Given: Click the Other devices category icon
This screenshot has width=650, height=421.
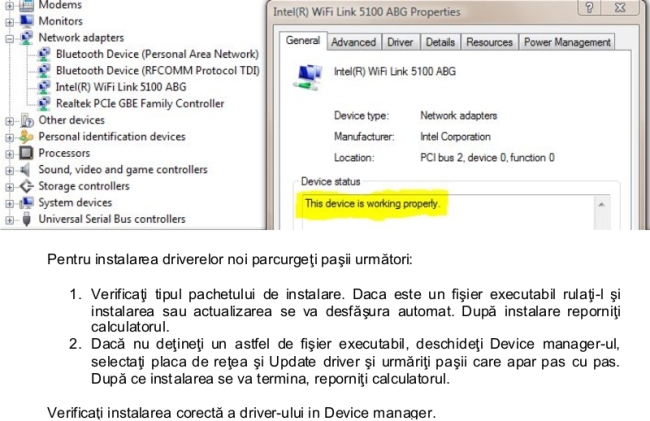Looking at the screenshot, I should pyautogui.click(x=27, y=120).
